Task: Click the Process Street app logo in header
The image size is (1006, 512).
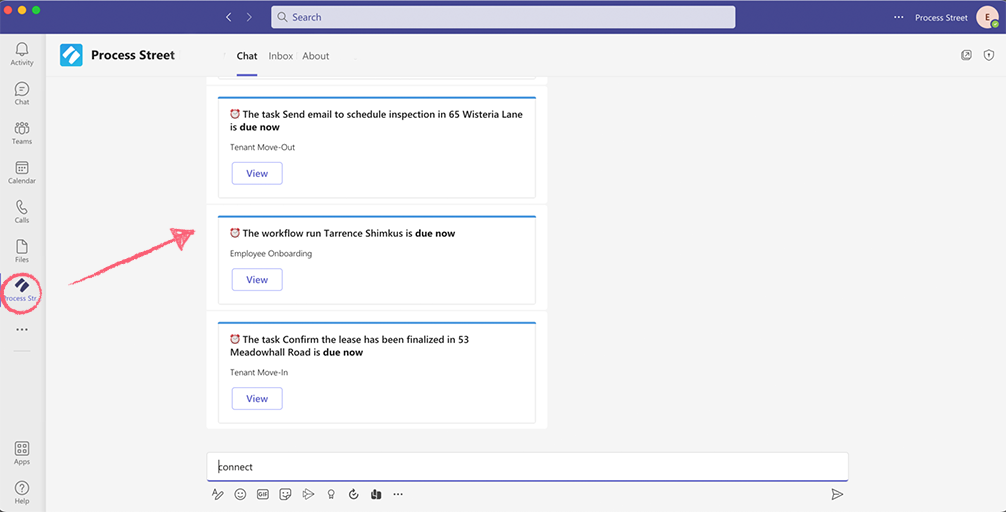Action: (x=71, y=55)
